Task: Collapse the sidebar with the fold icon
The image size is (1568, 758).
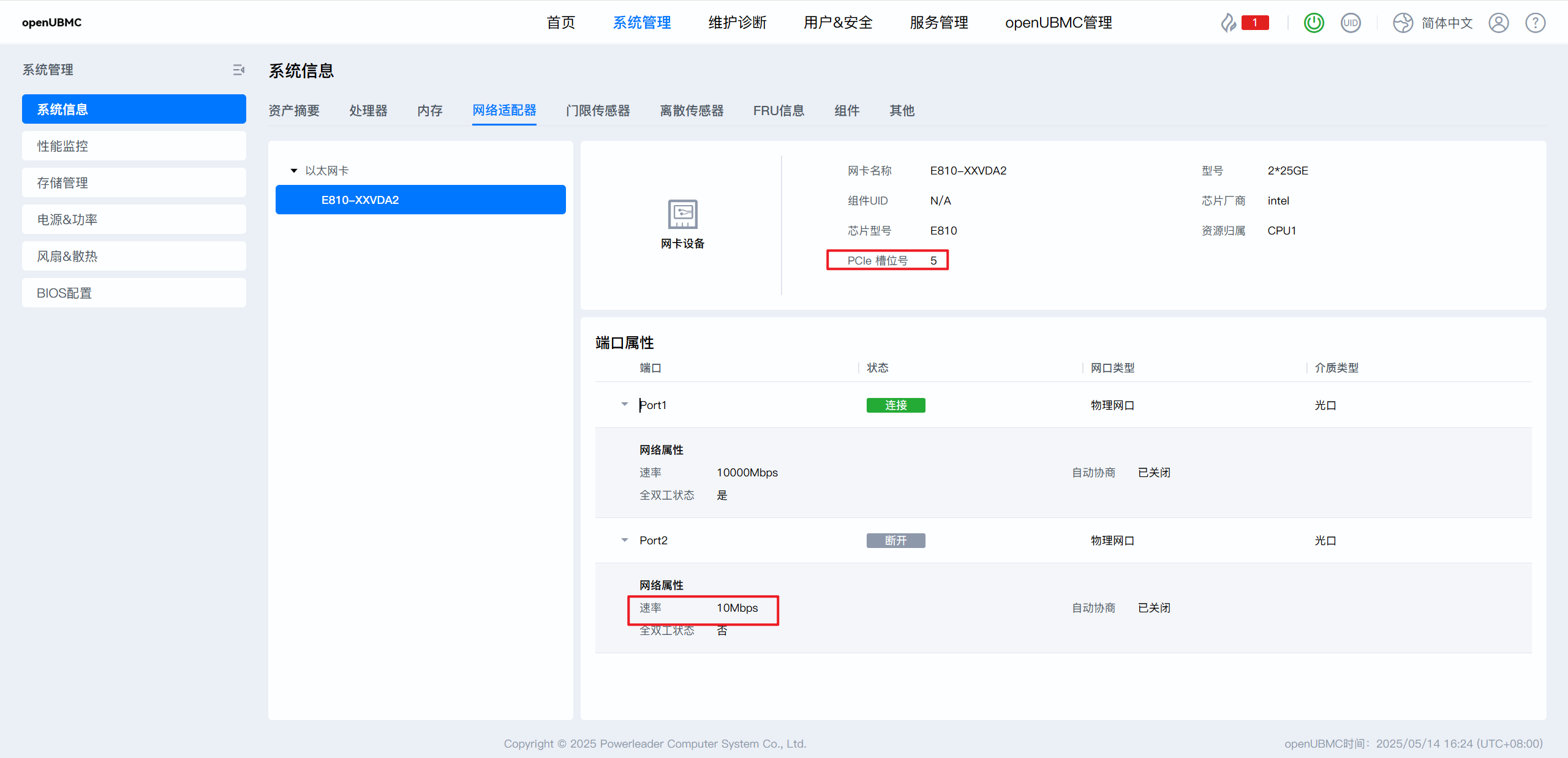Action: [x=238, y=70]
